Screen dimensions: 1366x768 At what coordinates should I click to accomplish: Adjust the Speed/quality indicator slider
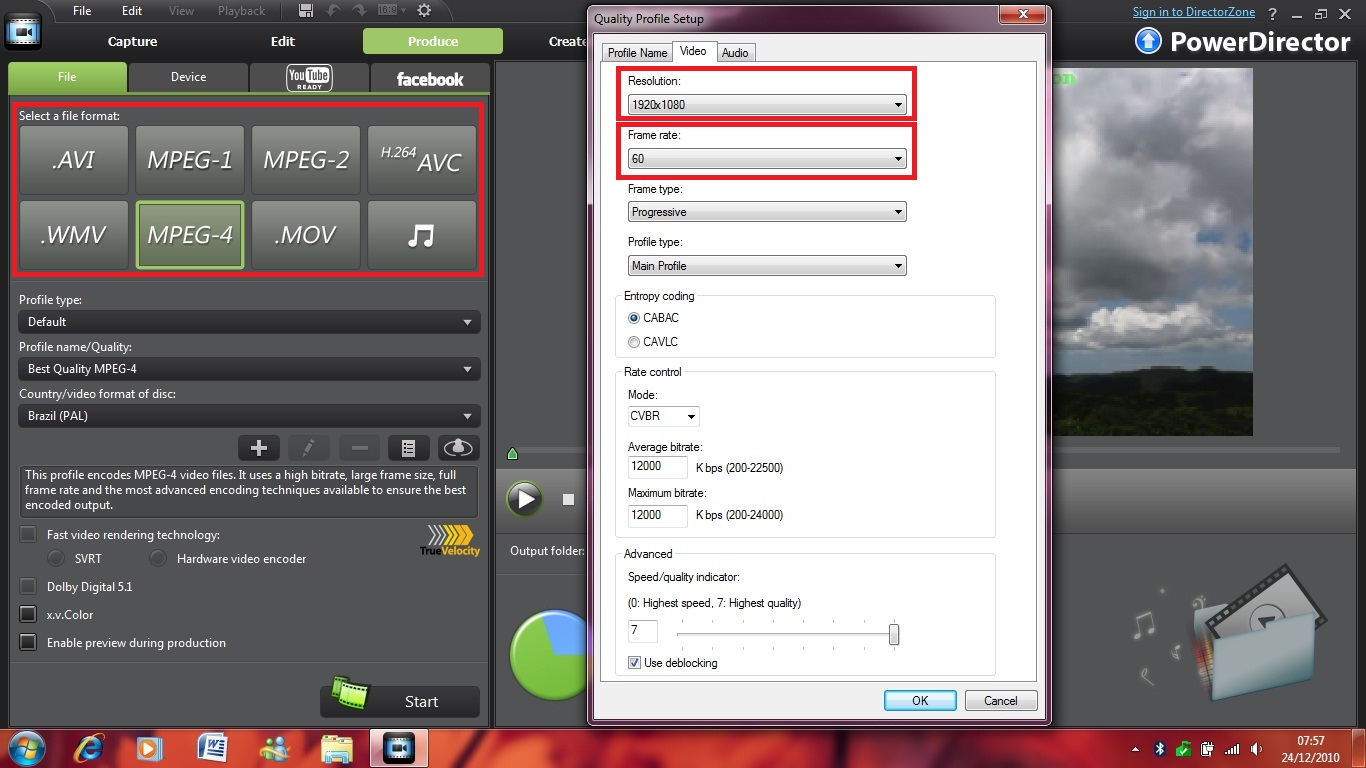(894, 634)
